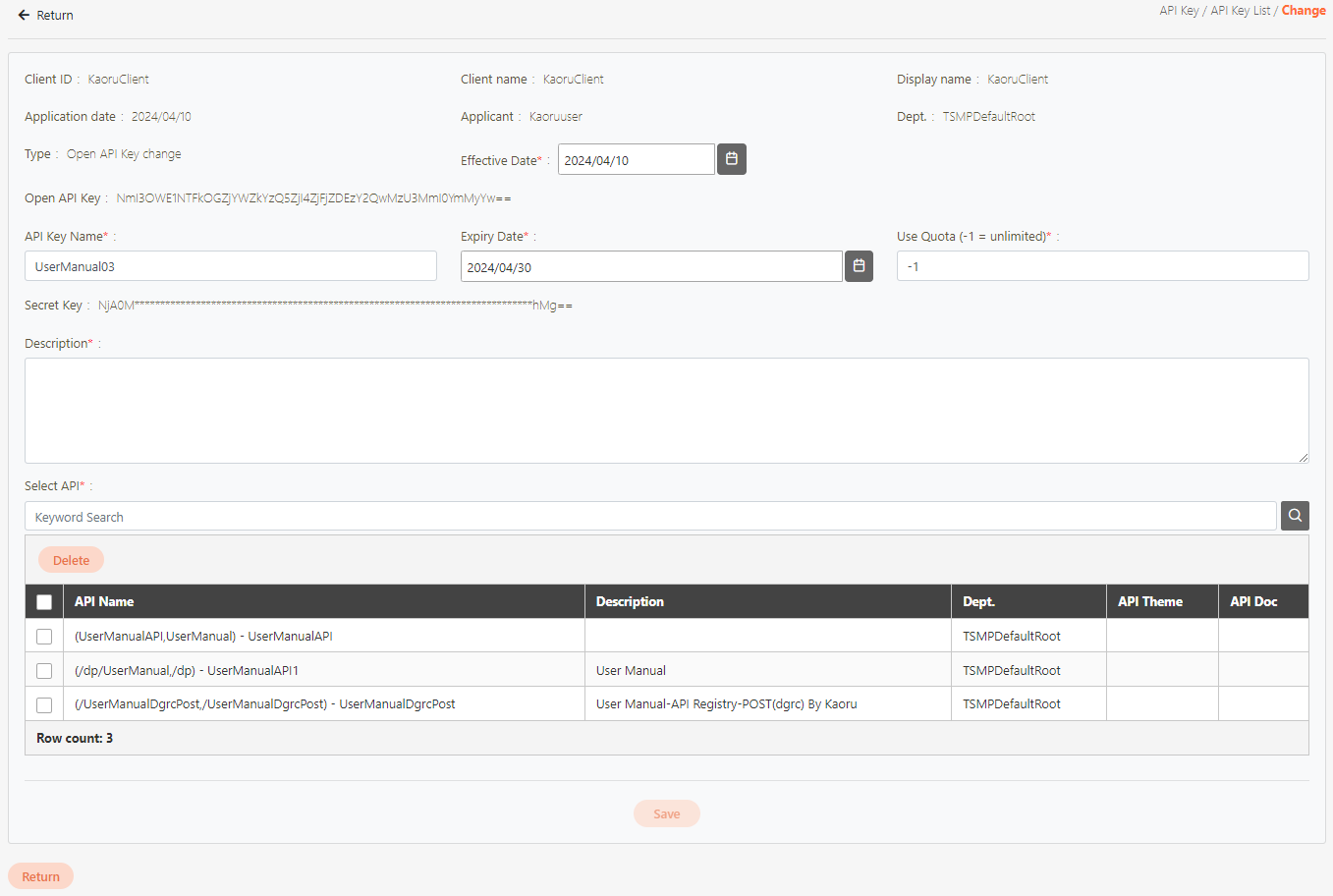
Task: Check the UserManualAPI row checkbox
Action: [x=44, y=637]
